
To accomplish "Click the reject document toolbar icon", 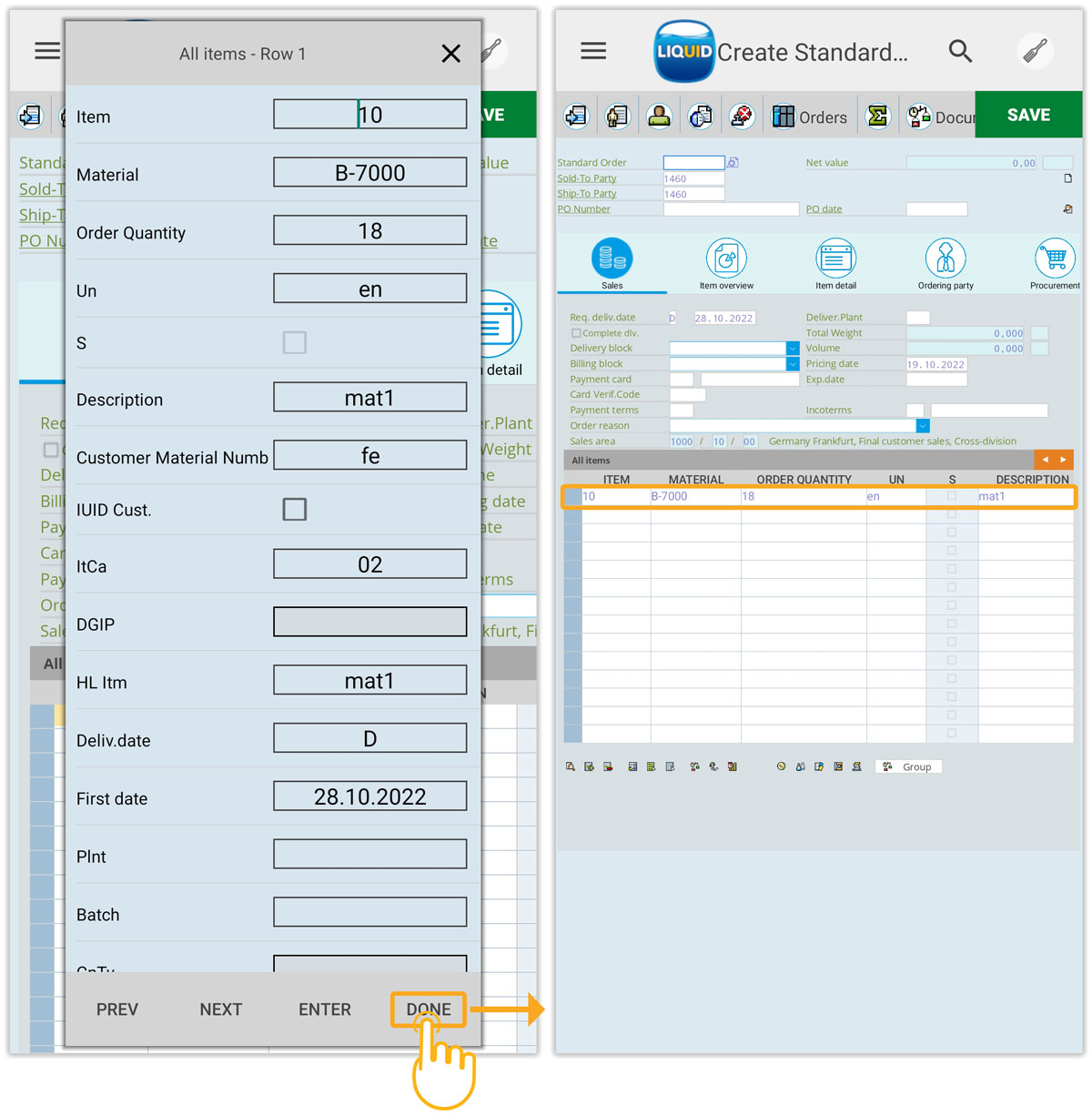I will pos(743,117).
